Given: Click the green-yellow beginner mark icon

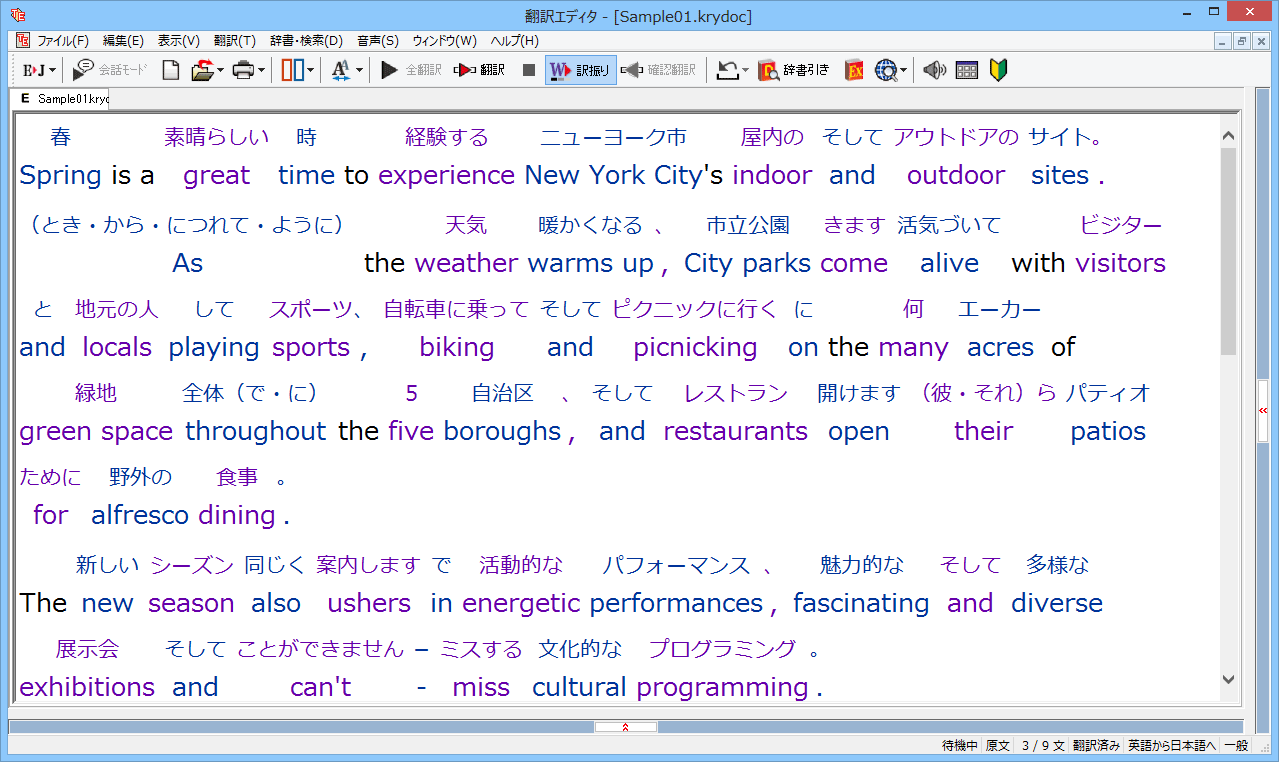Looking at the screenshot, I should point(998,70).
